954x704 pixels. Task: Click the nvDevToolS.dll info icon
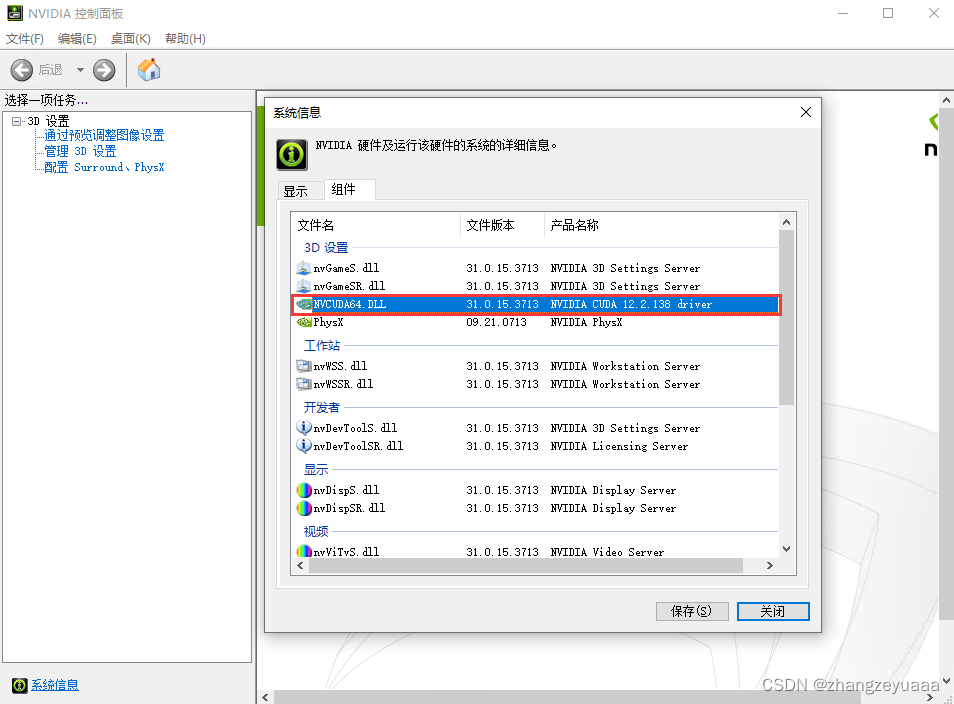(304, 428)
